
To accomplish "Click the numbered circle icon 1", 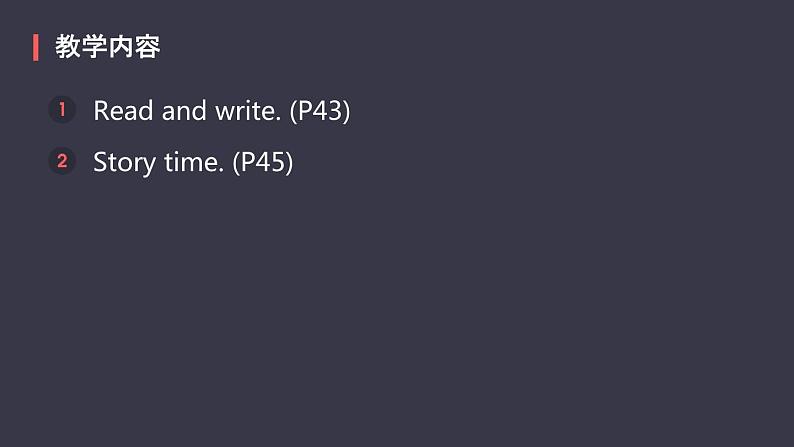I will click(61, 110).
